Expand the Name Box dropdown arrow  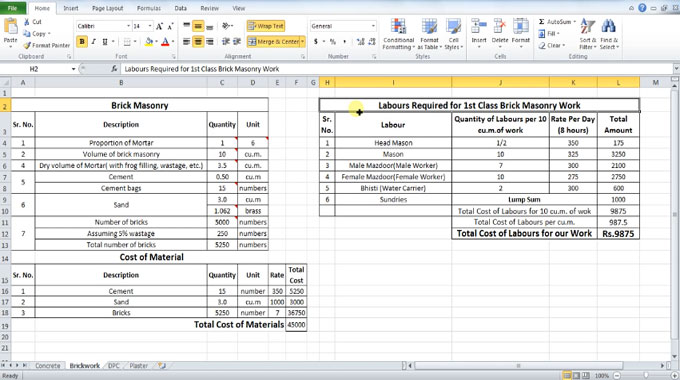73,69
